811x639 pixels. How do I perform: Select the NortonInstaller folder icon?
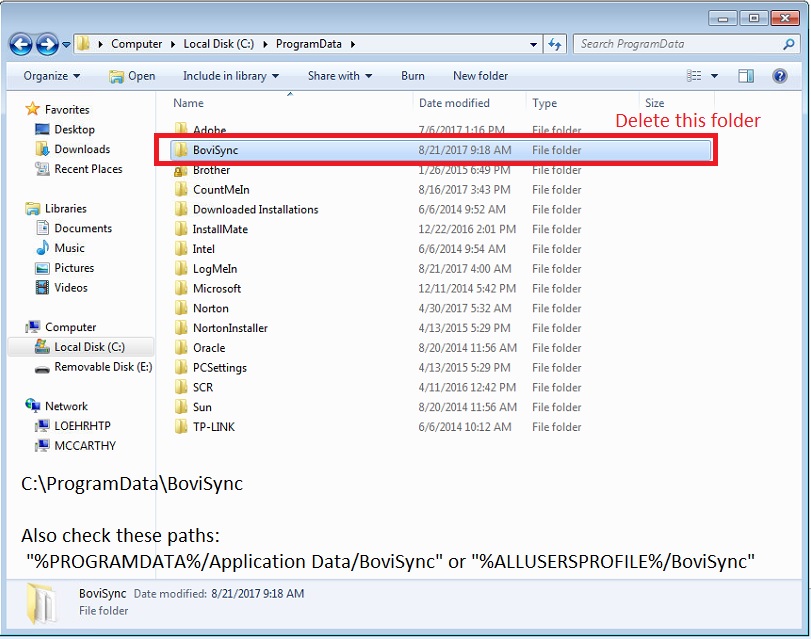tap(181, 328)
